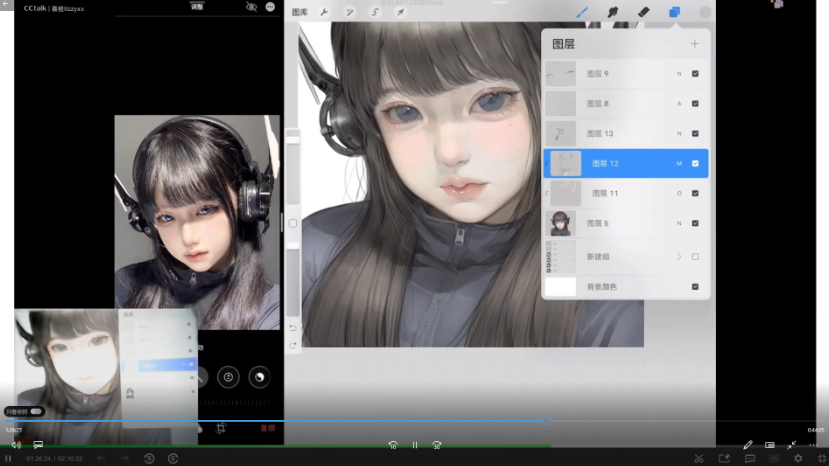Choose the Selection S-shaped tool

pyautogui.click(x=375, y=12)
